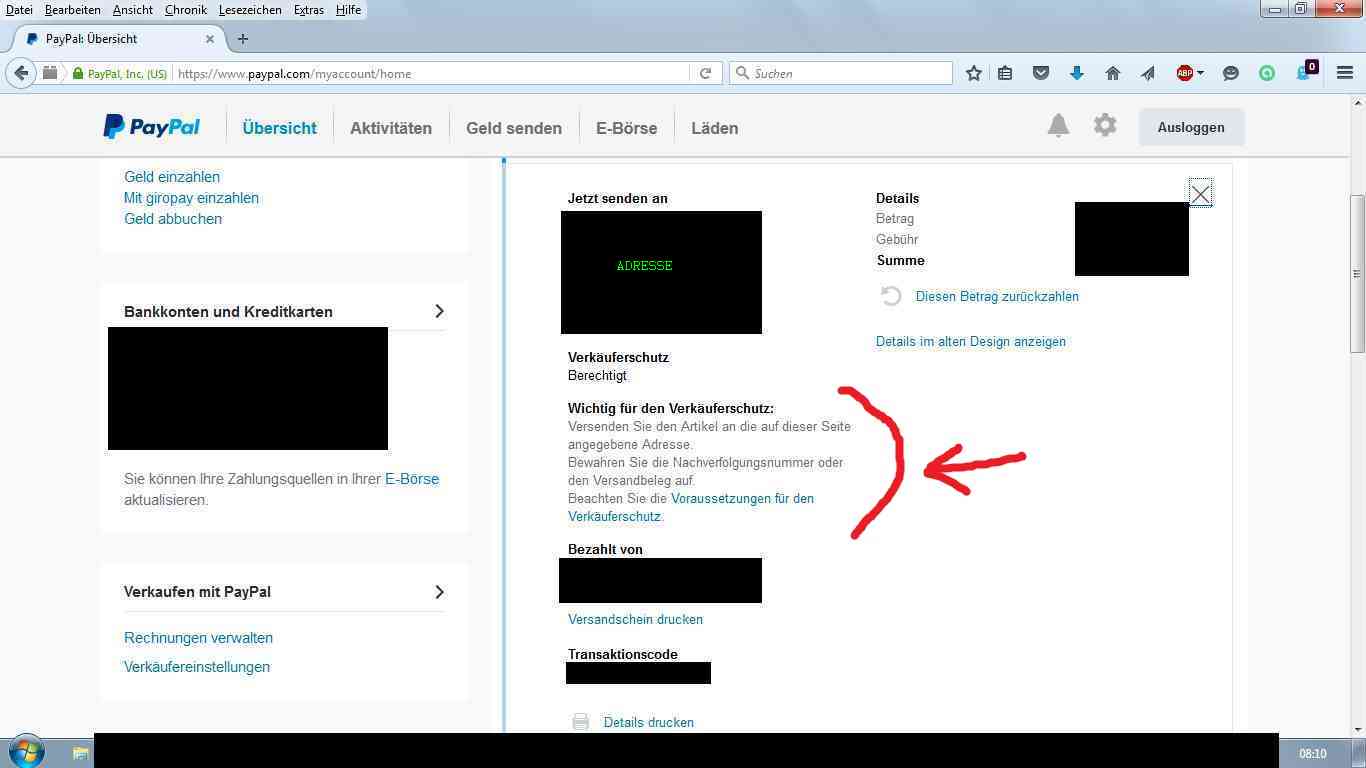Click the Ausloggen button
1366x768 pixels.
(1190, 127)
